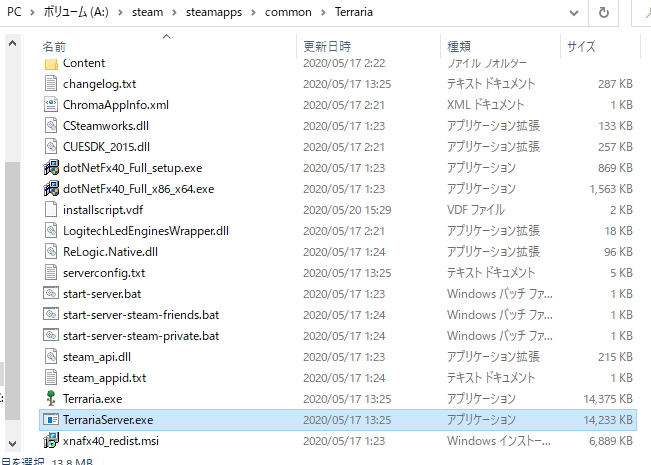Select the file name dotNetFx40_Full_setup.exe
Screen dimensions: 651x465
pos(132,168)
